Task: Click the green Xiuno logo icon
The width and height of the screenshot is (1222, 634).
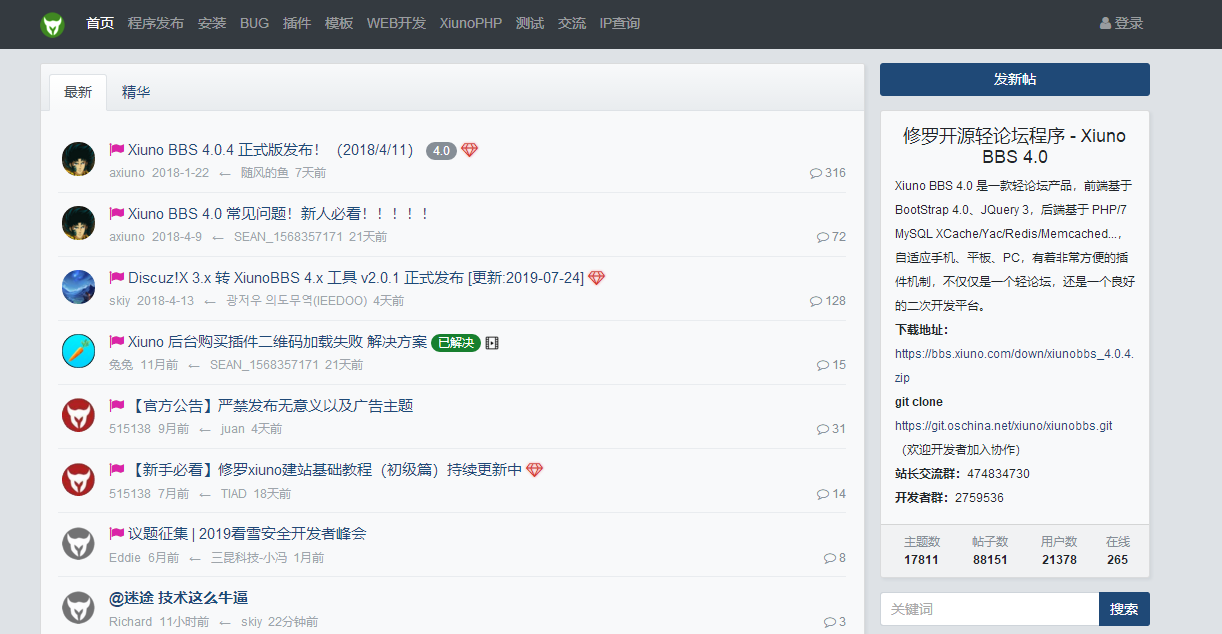Action: pyautogui.click(x=52, y=24)
